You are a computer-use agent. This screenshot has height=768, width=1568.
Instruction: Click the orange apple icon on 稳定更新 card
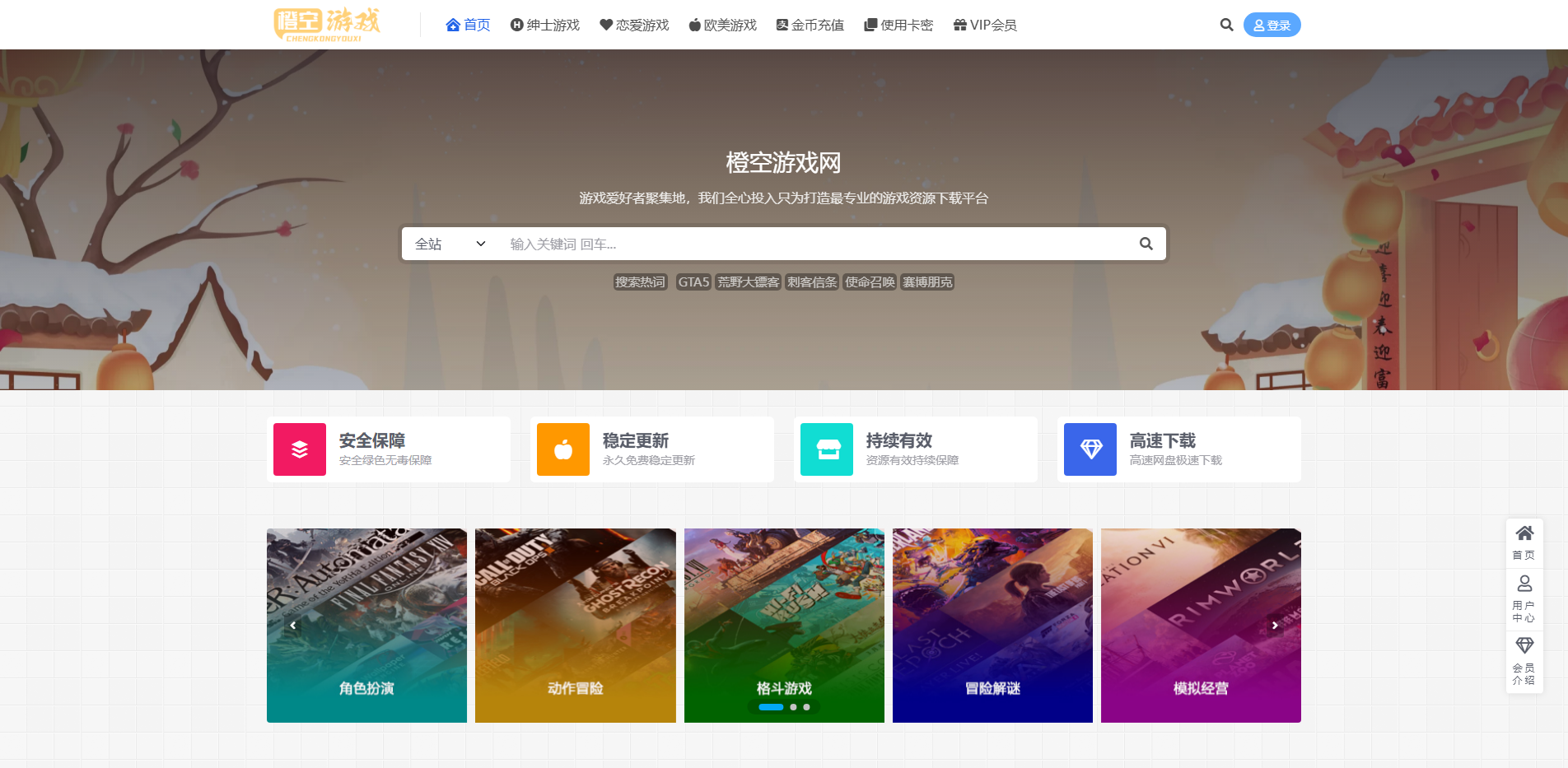(x=562, y=449)
